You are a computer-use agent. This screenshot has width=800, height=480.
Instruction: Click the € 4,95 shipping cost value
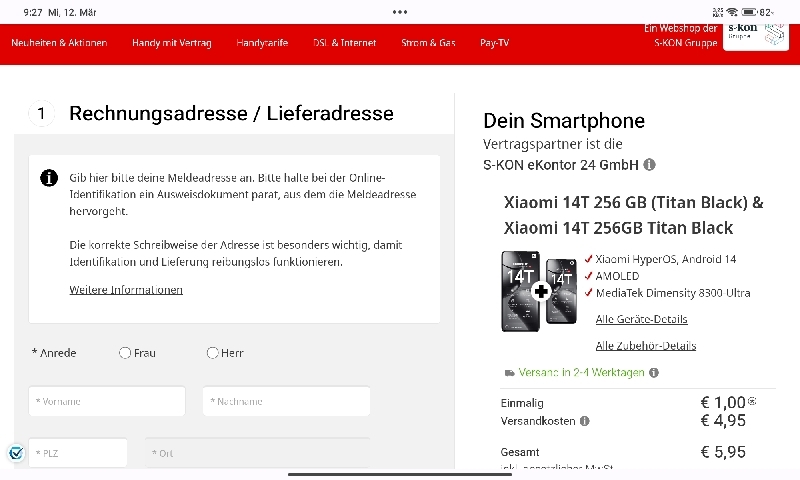coord(723,421)
